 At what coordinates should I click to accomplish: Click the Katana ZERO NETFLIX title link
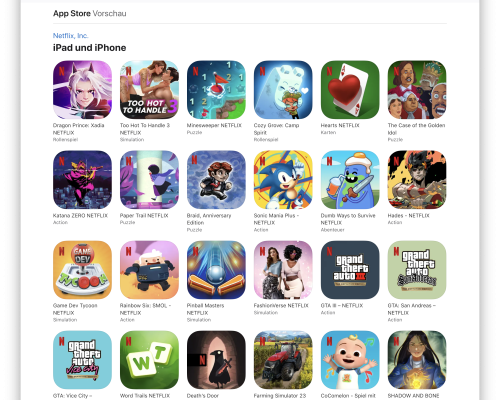click(80, 216)
